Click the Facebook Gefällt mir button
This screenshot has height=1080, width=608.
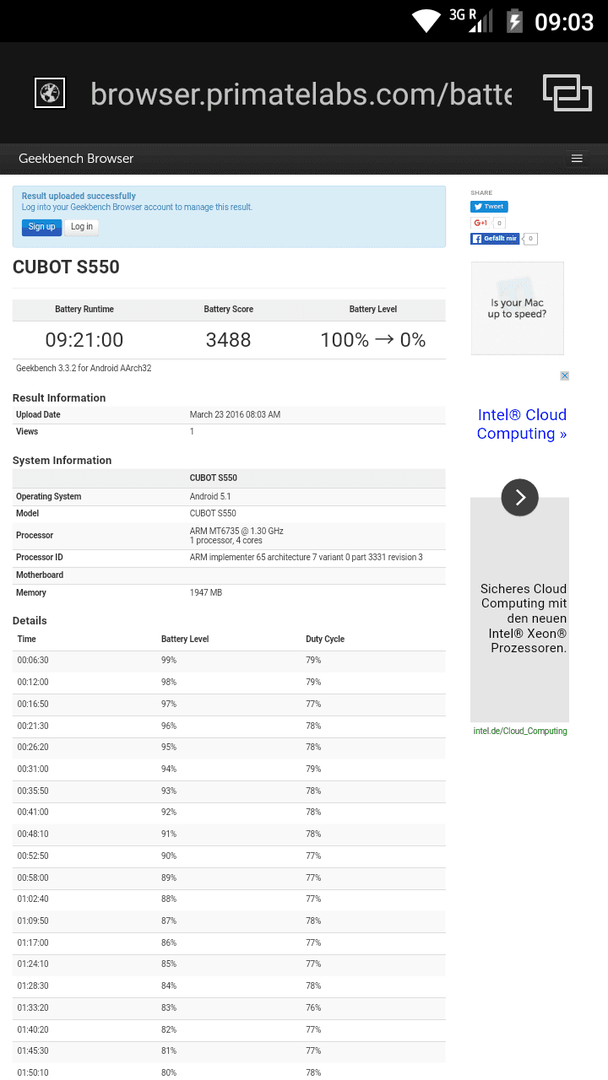495,238
